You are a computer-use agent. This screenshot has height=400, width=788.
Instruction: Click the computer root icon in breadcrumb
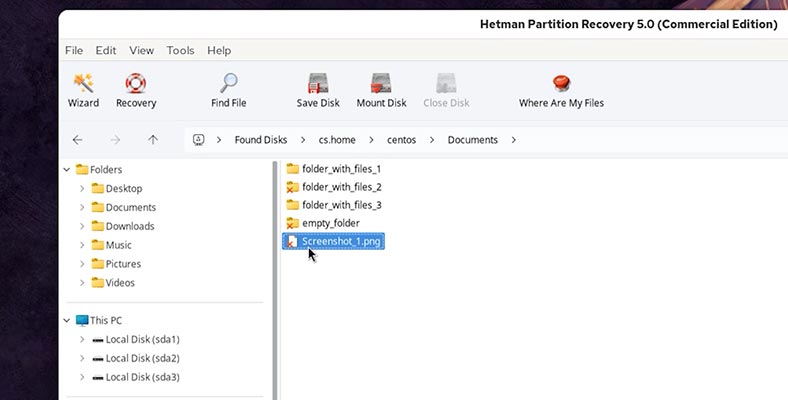(x=199, y=140)
